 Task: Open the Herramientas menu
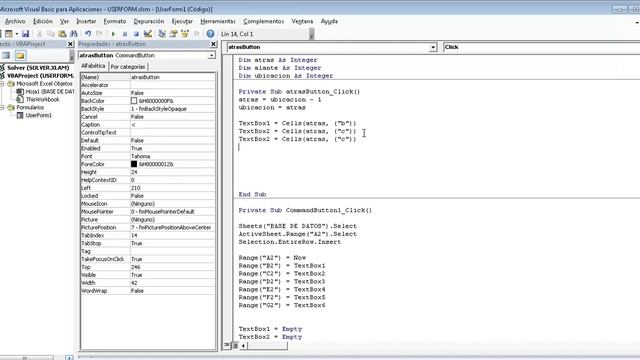[218, 21]
